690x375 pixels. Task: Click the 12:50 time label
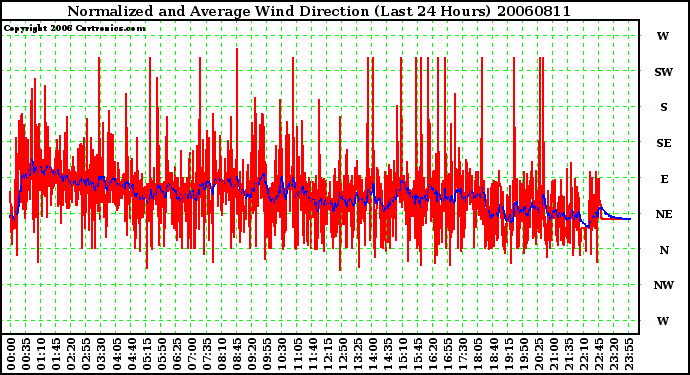click(342, 354)
